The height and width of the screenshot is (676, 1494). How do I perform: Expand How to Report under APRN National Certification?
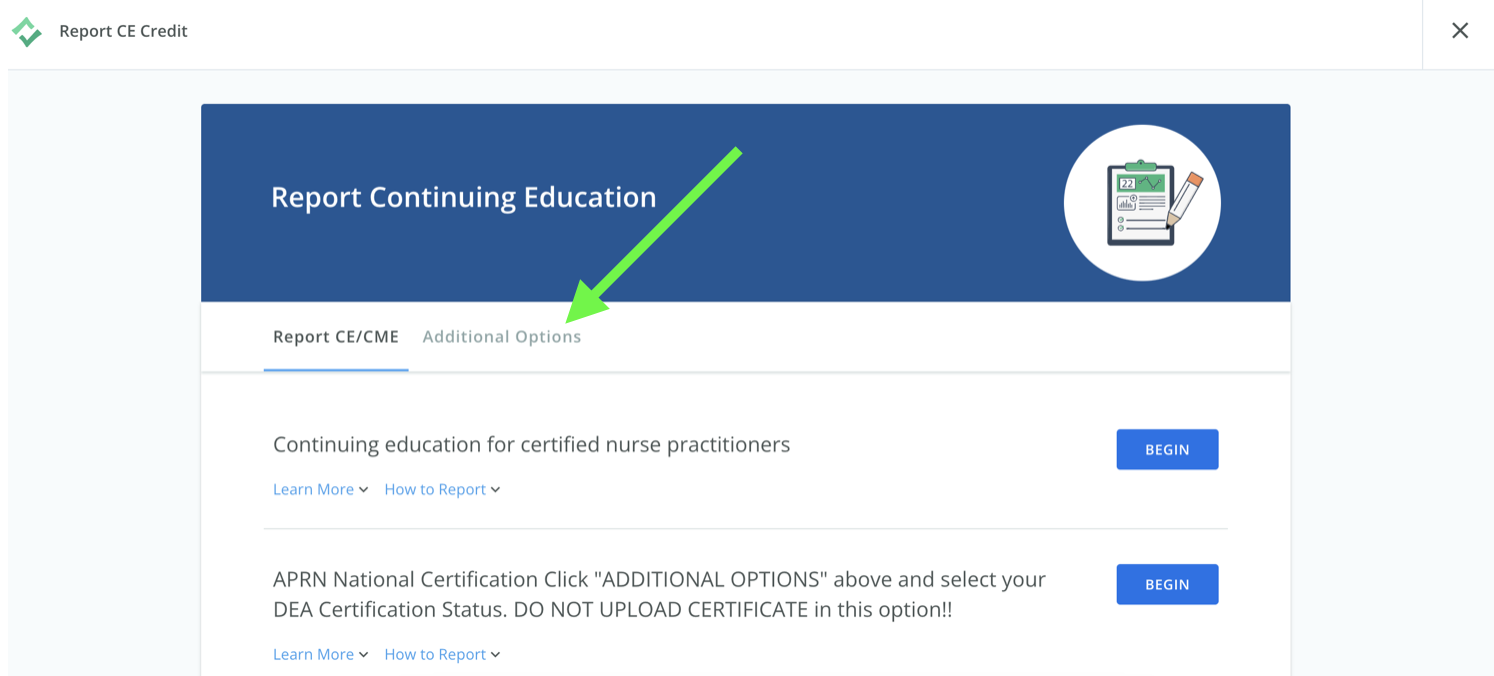pos(442,654)
